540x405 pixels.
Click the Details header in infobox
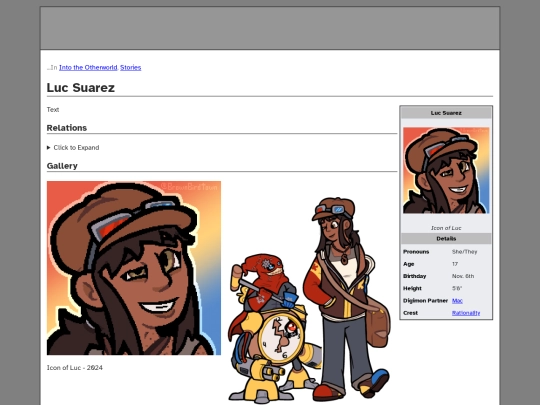[x=446, y=238]
